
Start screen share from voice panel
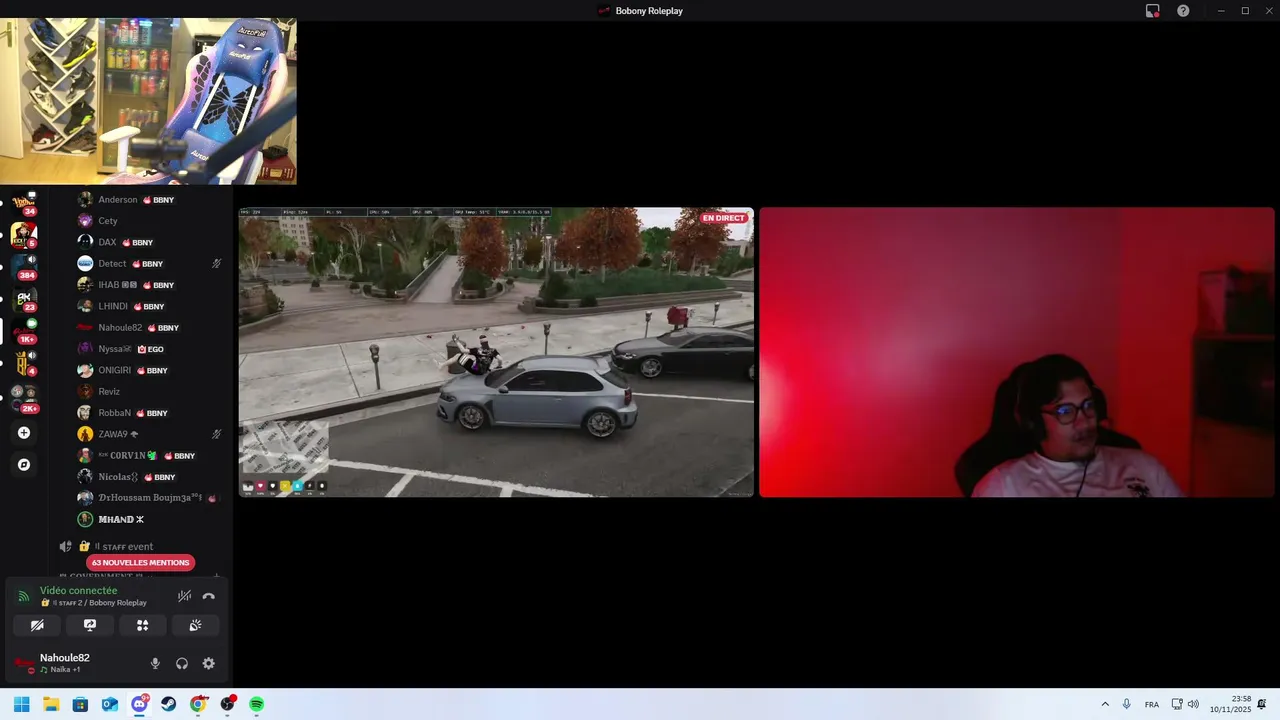click(90, 625)
